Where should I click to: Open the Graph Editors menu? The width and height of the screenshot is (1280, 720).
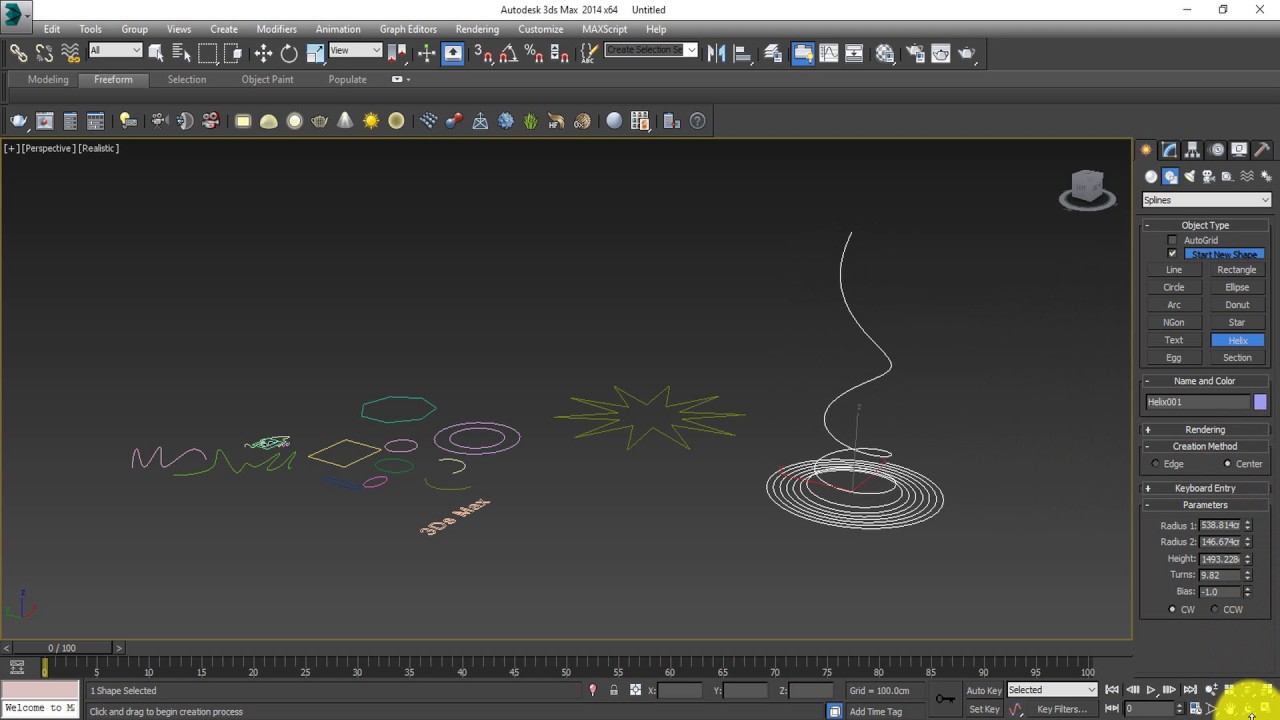tap(408, 29)
